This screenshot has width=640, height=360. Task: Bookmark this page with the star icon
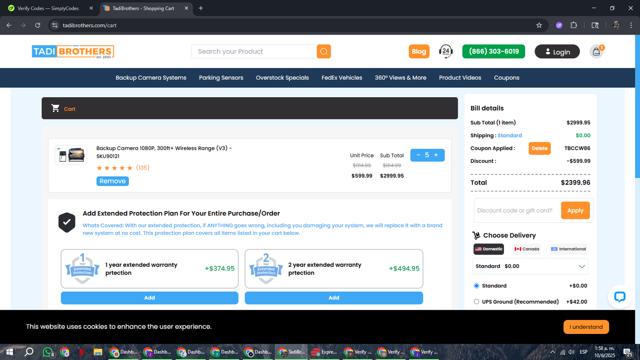539,25
